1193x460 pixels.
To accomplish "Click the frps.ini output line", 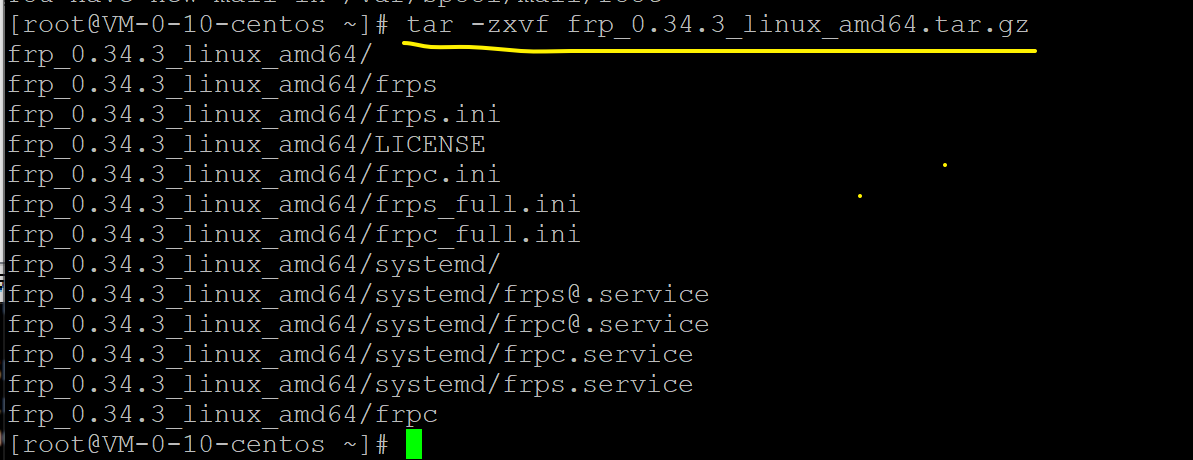I will pos(254,115).
